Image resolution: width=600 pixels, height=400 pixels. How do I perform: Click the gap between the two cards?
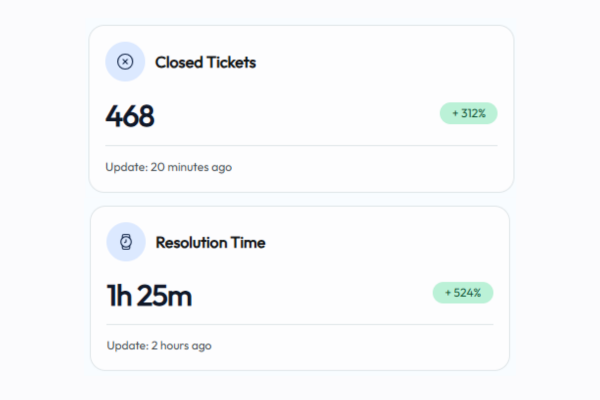[x=300, y=199]
